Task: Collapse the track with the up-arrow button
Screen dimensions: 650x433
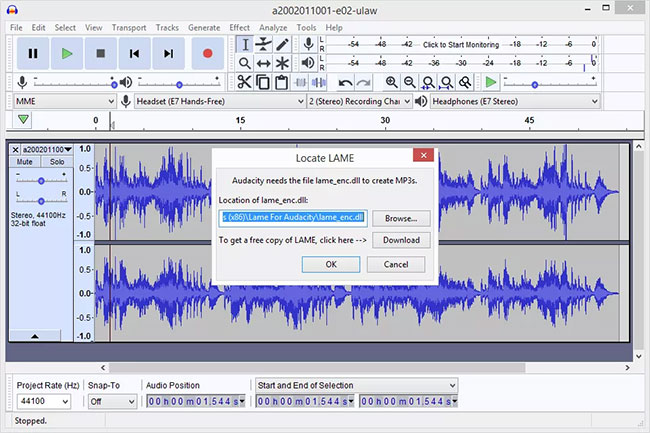Action: [x=35, y=336]
